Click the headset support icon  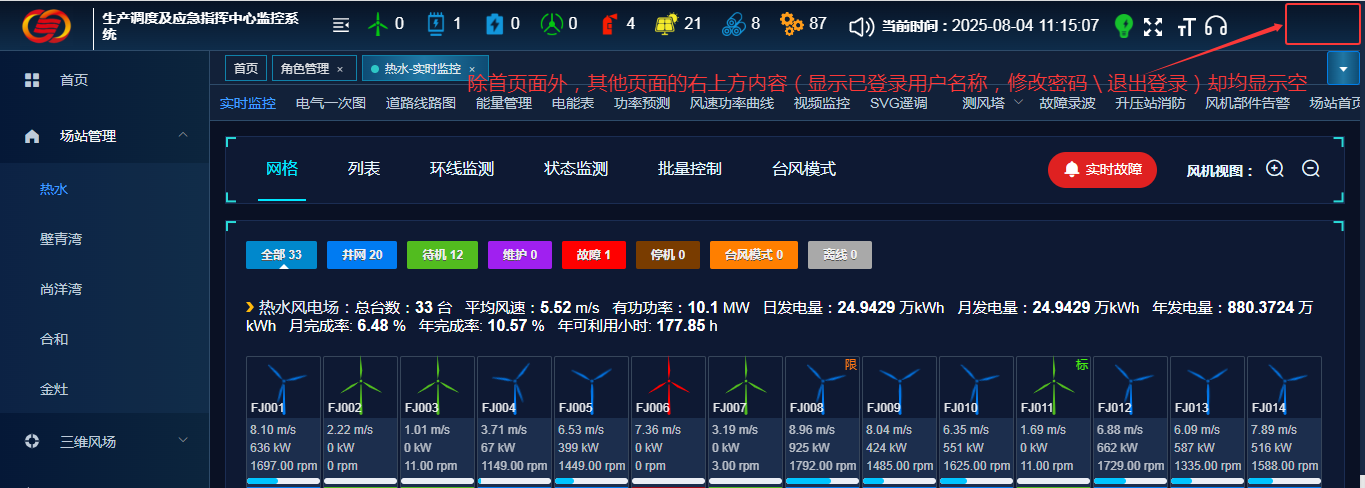[x=1216, y=26]
